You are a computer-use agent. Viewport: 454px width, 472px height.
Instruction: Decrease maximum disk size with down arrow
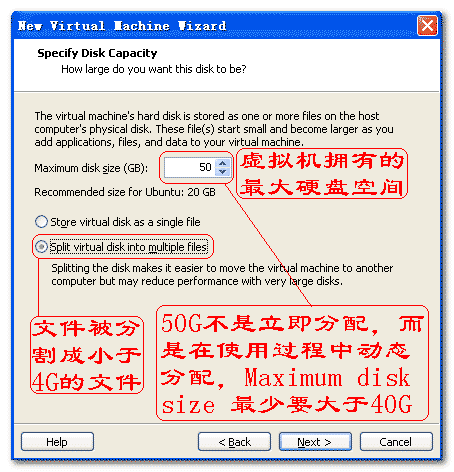click(x=222, y=172)
